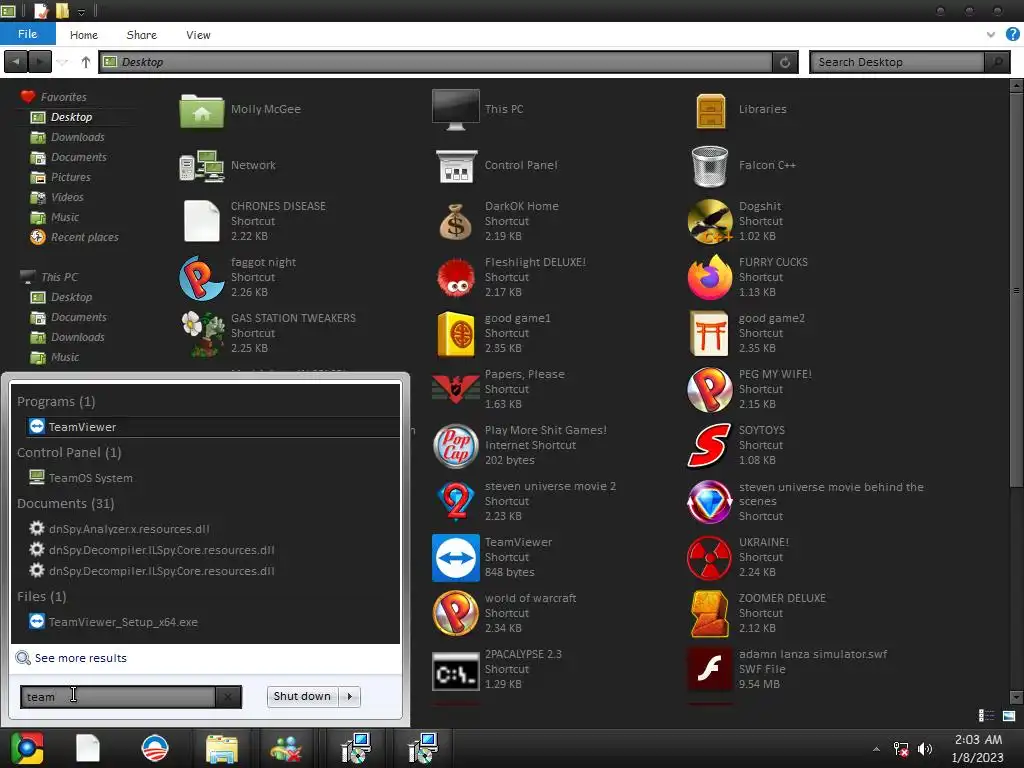Select the GAS STATION TWEAKERS flower icon
The width and height of the screenshot is (1024, 768).
(x=202, y=334)
